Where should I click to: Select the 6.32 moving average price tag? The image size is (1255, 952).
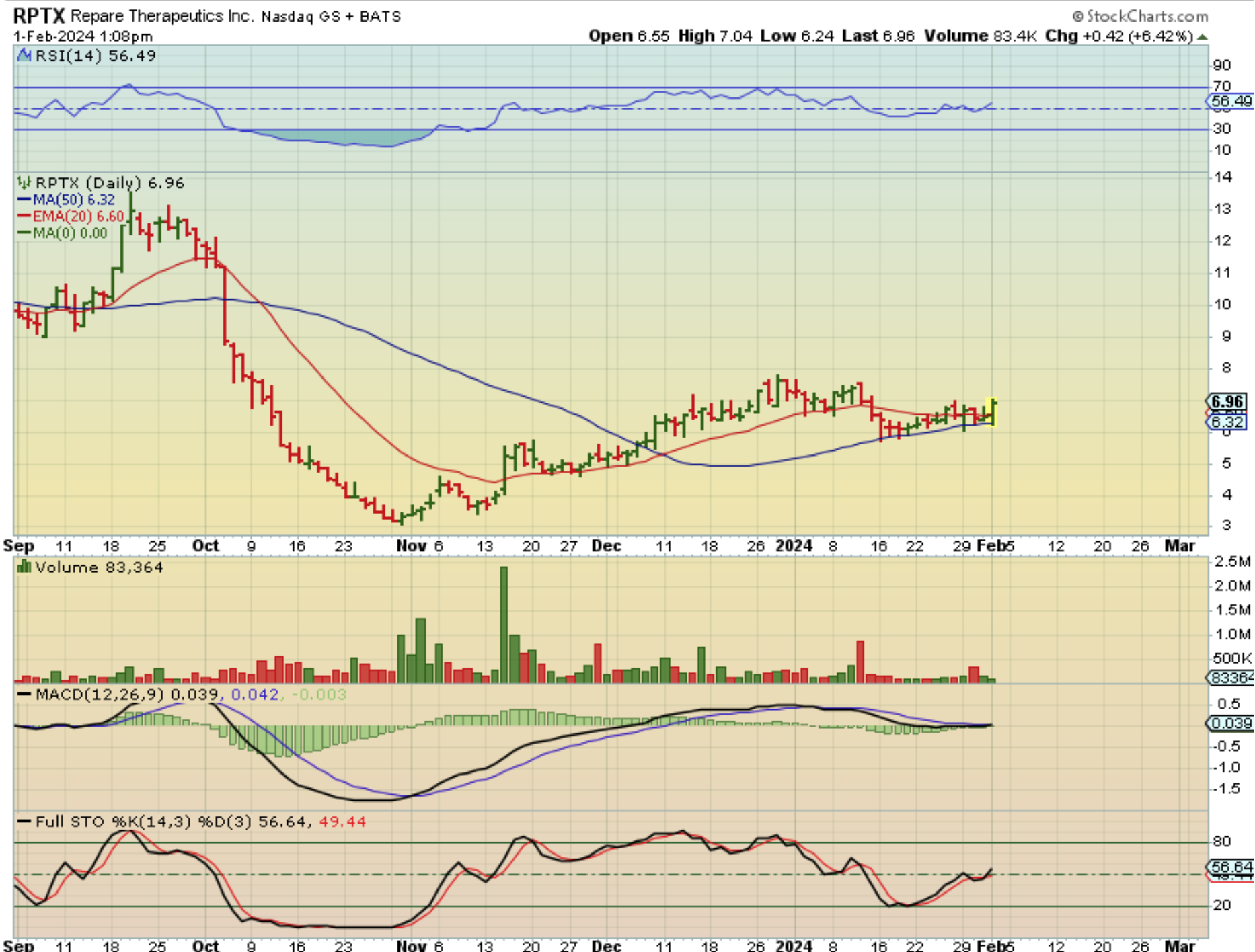[1227, 422]
